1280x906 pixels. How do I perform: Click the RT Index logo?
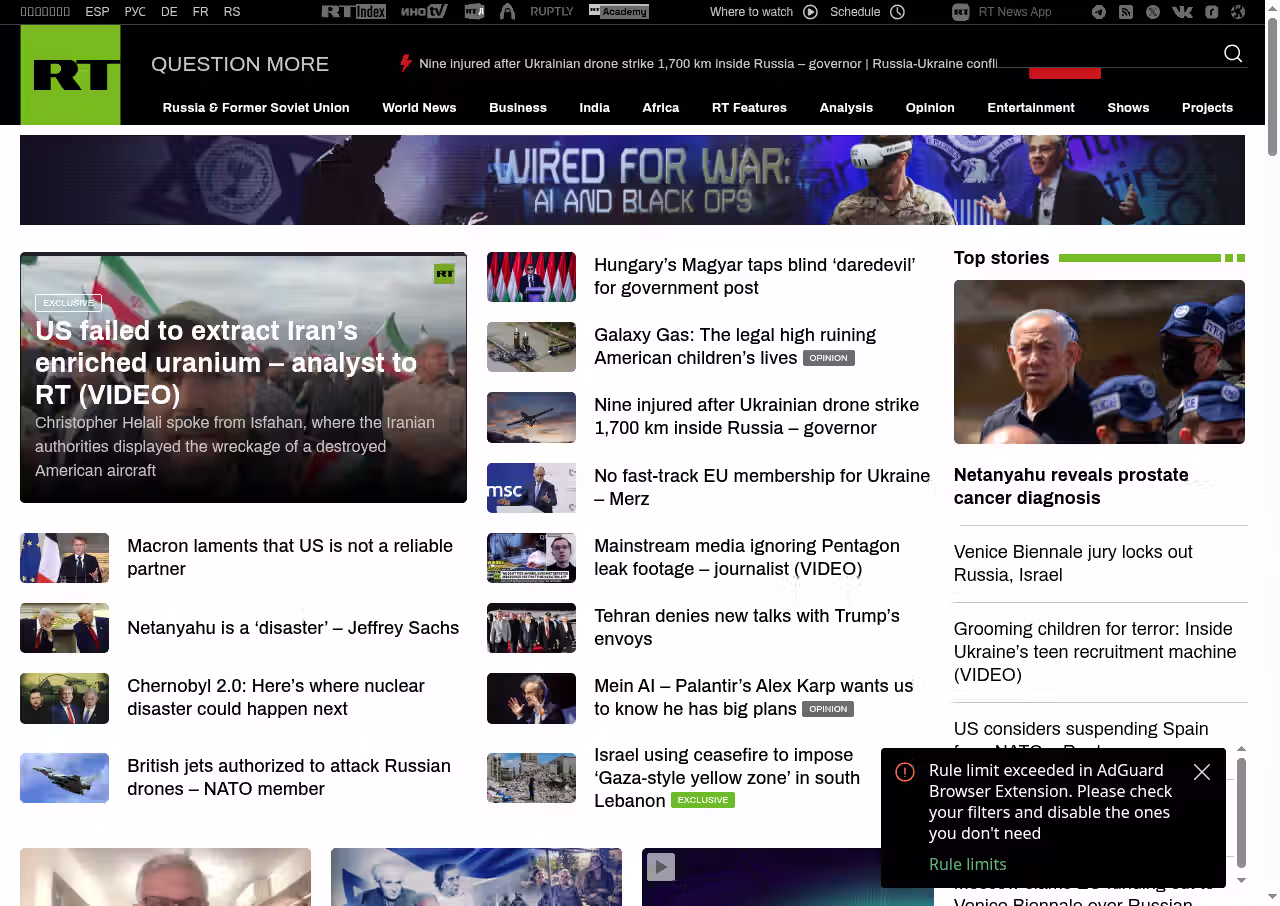(x=353, y=12)
